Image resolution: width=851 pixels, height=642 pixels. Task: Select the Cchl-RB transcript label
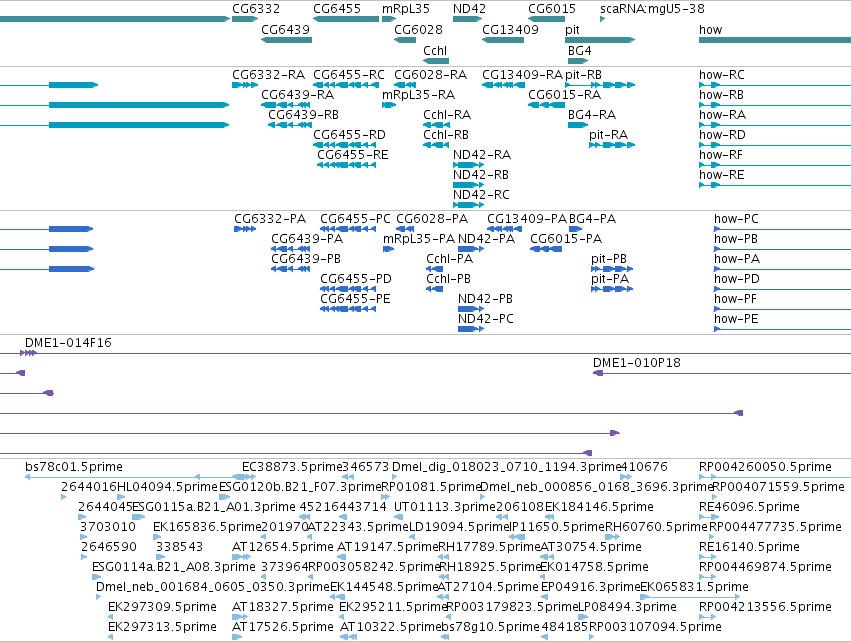[x=446, y=135]
